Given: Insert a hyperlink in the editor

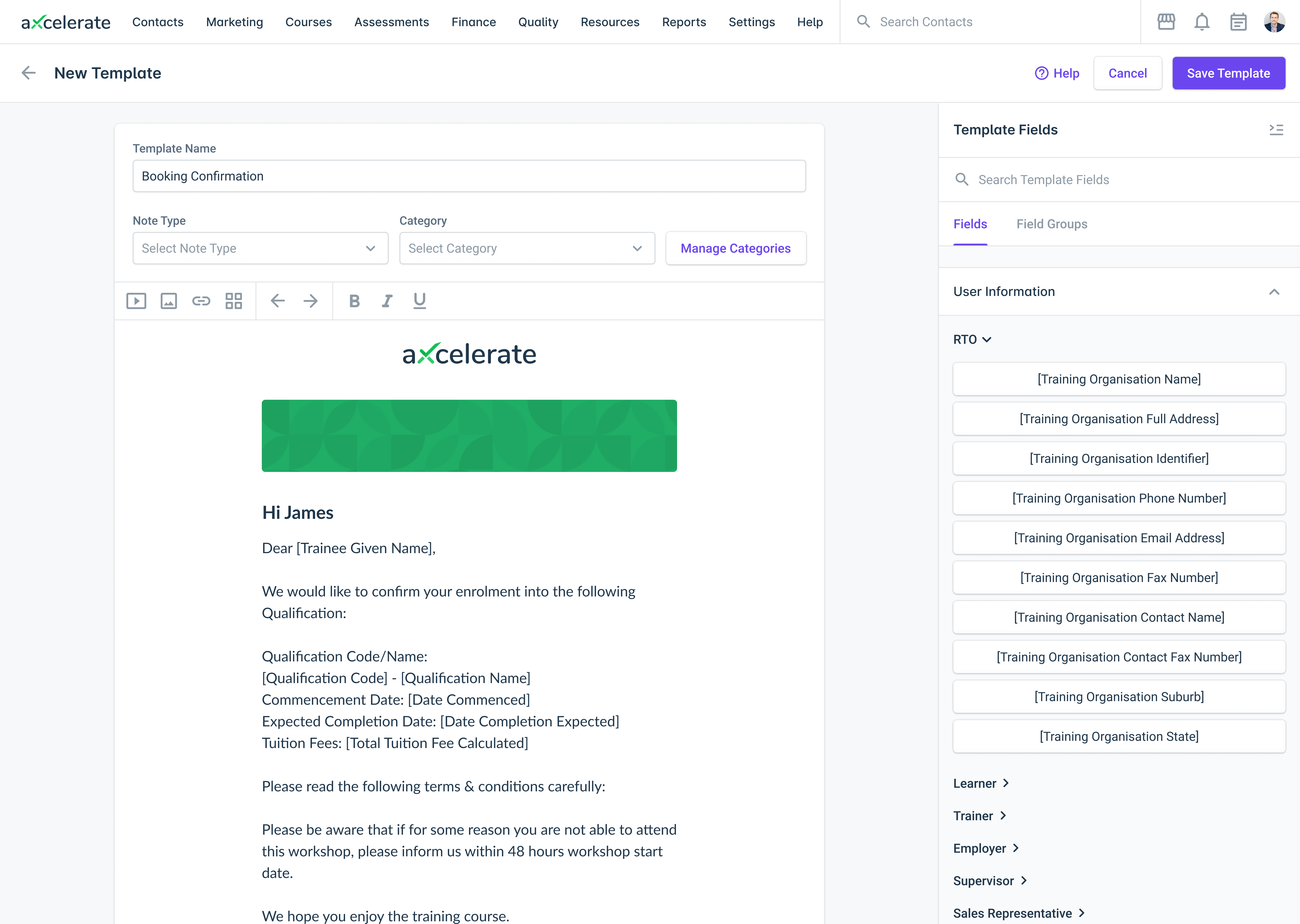Looking at the screenshot, I should click(201, 300).
